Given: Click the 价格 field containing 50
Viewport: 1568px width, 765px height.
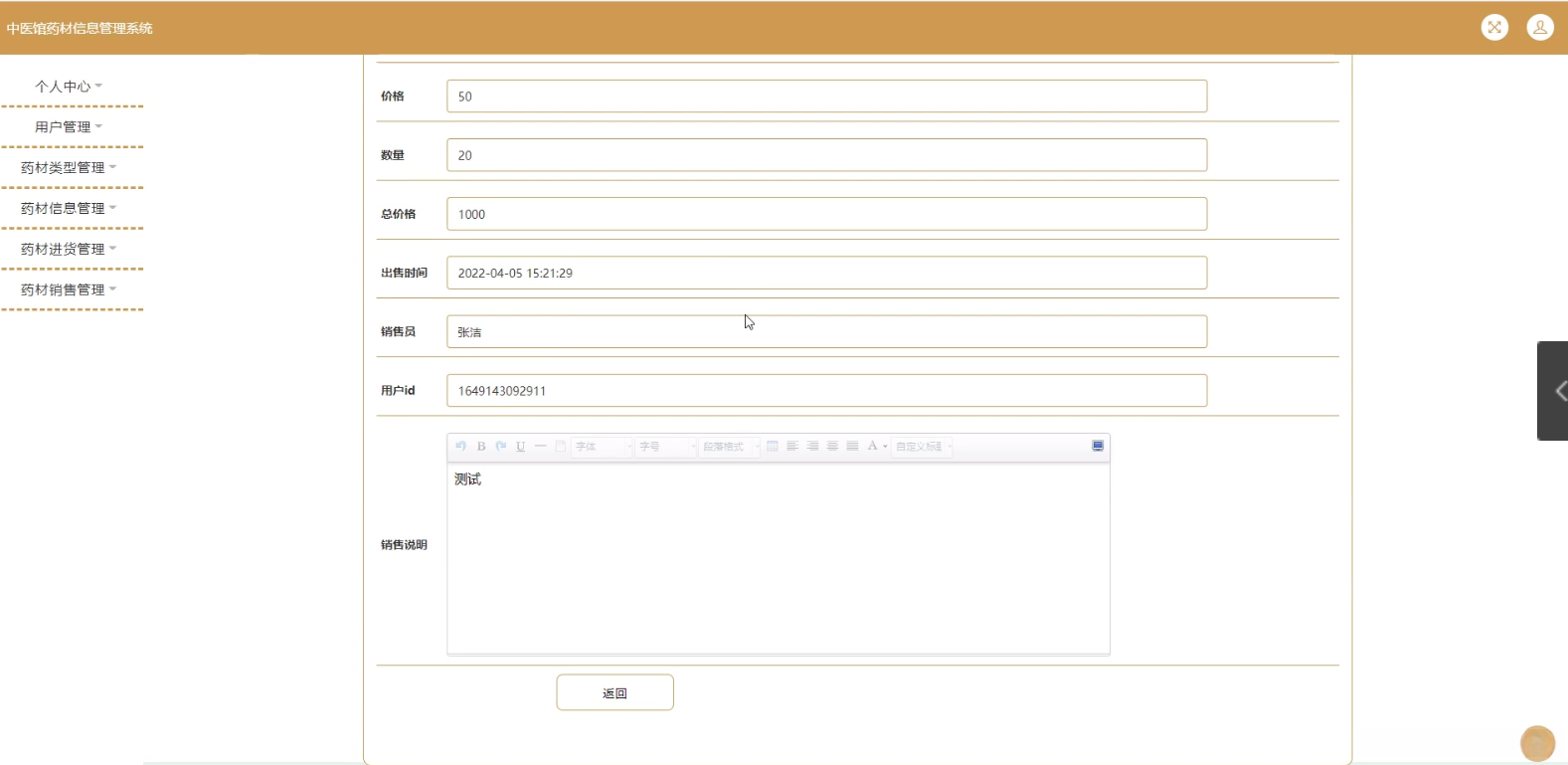Looking at the screenshot, I should pyautogui.click(x=827, y=96).
